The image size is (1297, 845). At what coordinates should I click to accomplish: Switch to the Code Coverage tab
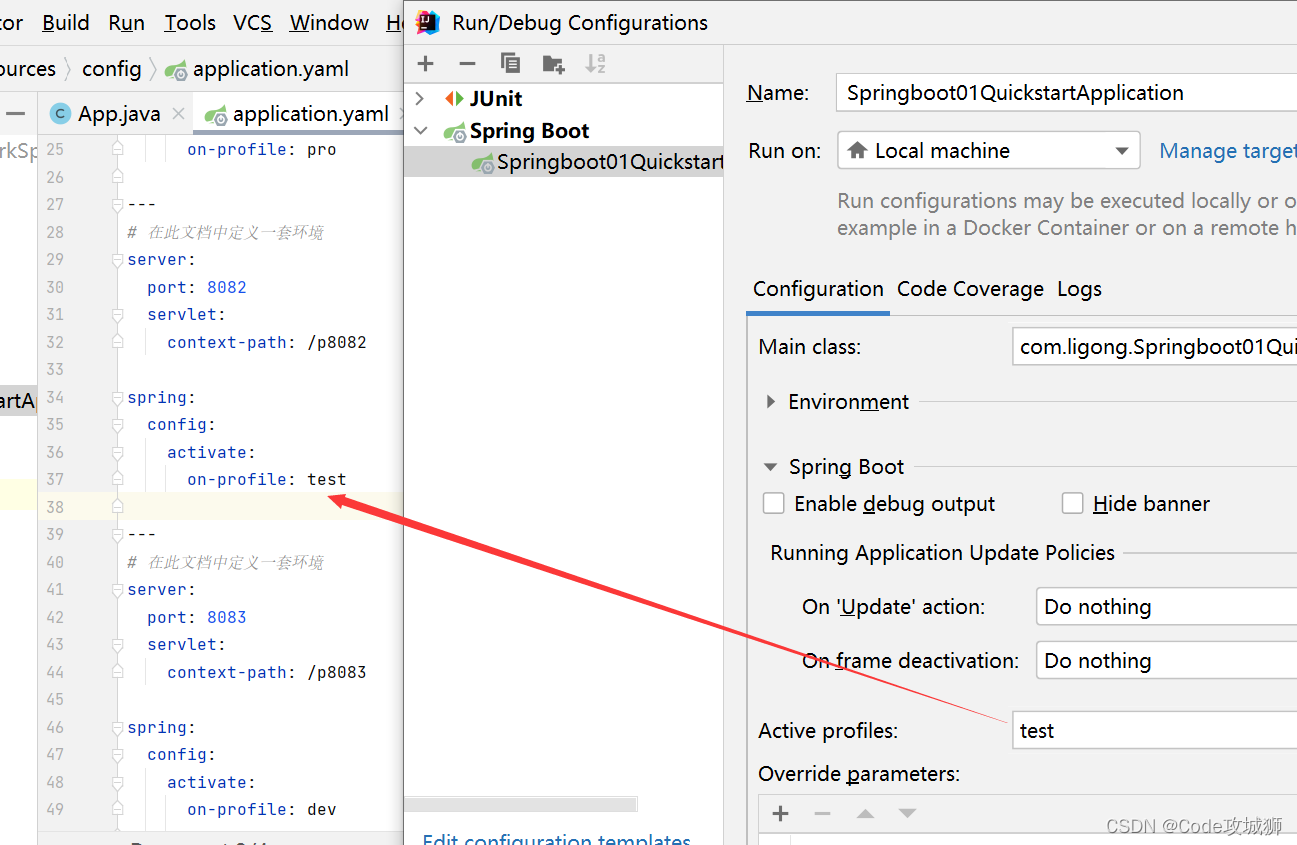970,289
